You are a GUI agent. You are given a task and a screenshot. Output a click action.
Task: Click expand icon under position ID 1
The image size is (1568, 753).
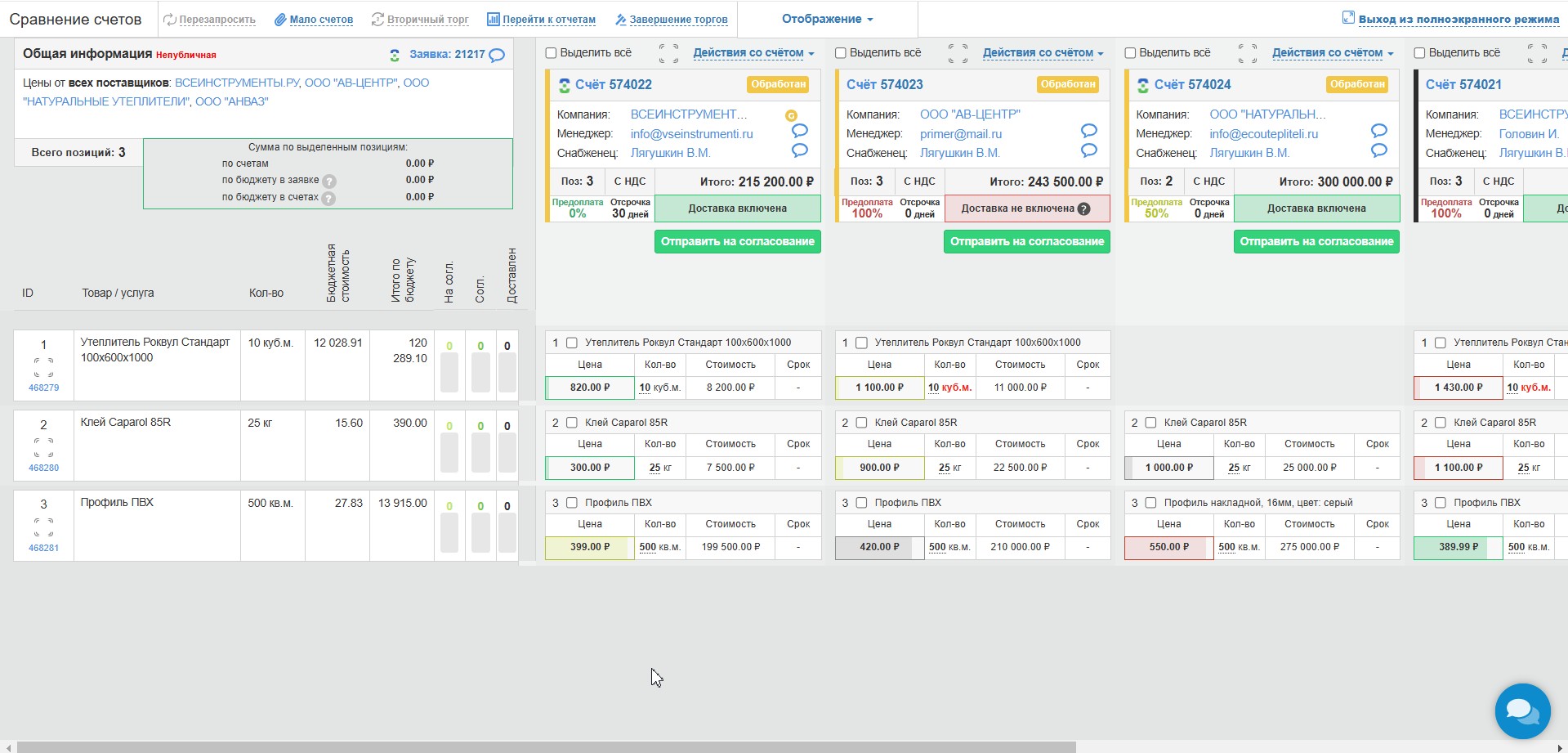pos(44,367)
